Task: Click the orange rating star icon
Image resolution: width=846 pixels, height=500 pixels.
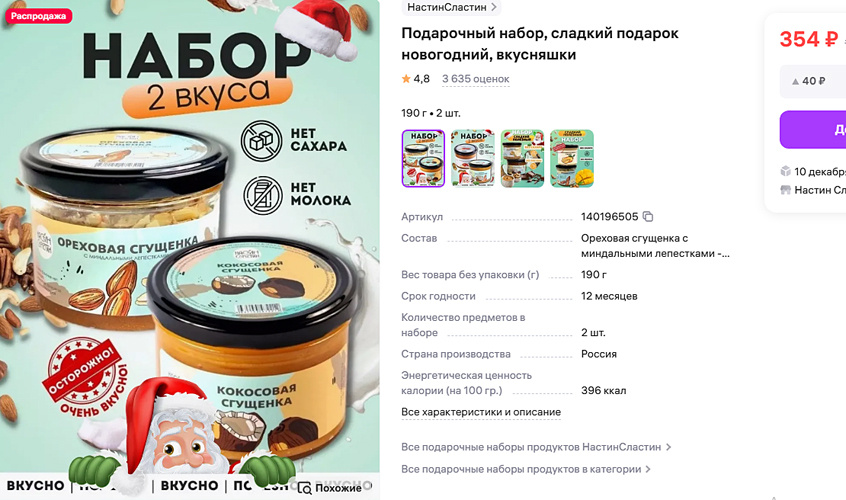Action: [x=406, y=79]
